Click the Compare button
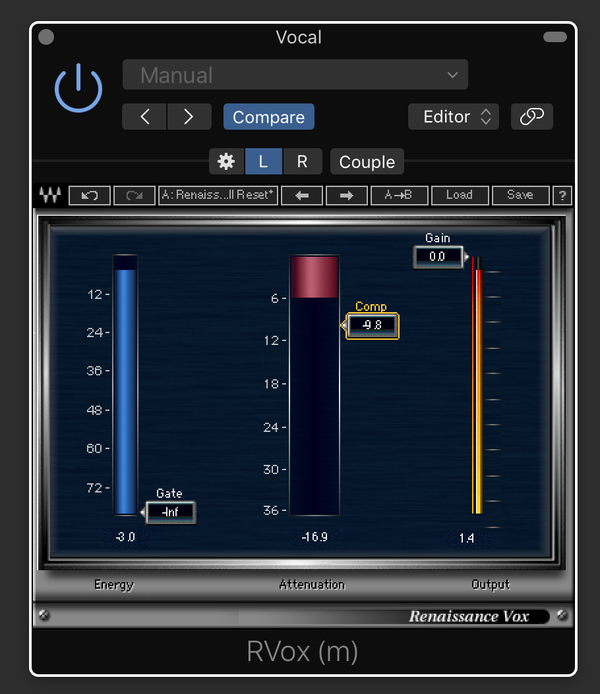Screen dimensions: 600x694 coord(268,117)
